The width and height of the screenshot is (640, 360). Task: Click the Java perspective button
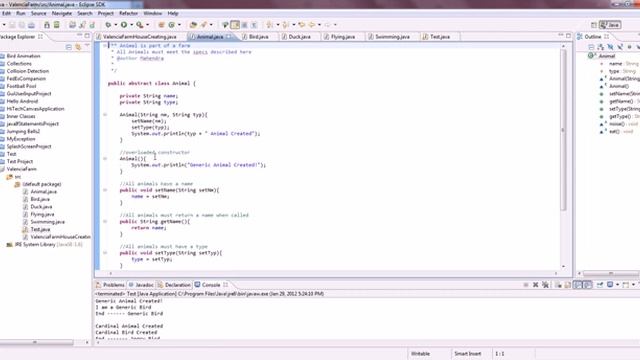click(x=610, y=25)
